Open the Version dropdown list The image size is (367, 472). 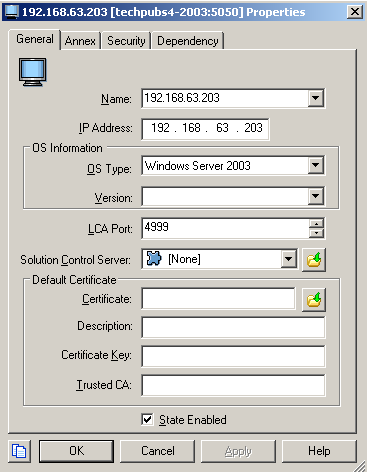pyautogui.click(x=315, y=196)
